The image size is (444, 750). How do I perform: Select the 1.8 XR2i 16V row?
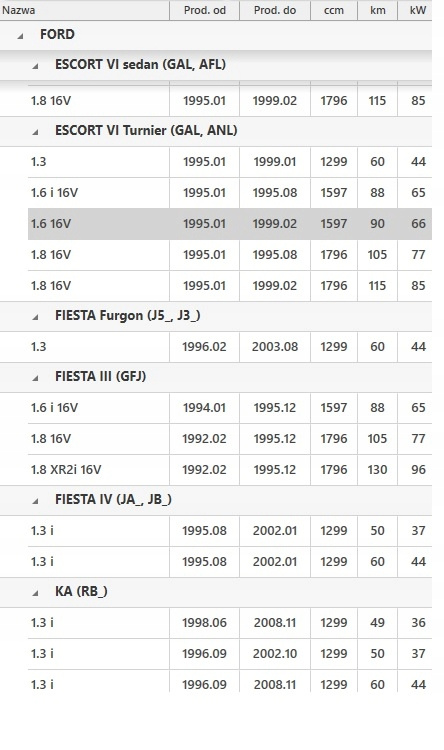[230, 470]
